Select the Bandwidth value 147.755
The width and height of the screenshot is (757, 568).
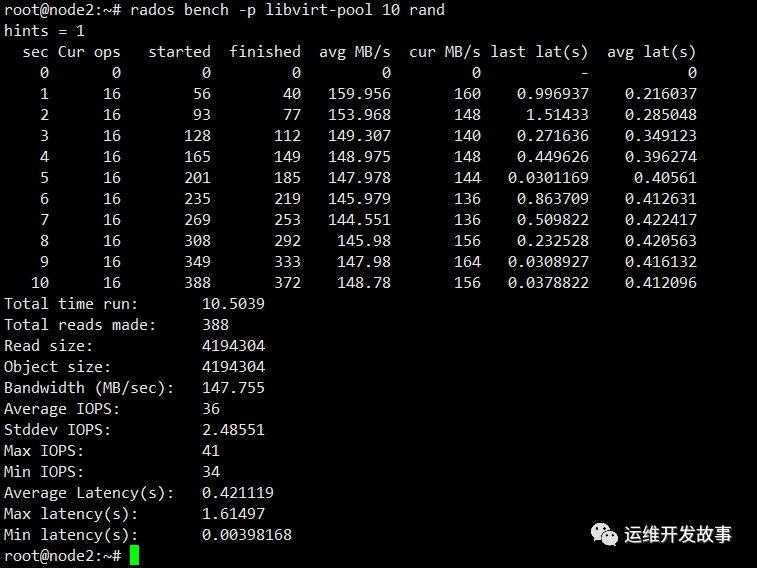pyautogui.click(x=233, y=388)
